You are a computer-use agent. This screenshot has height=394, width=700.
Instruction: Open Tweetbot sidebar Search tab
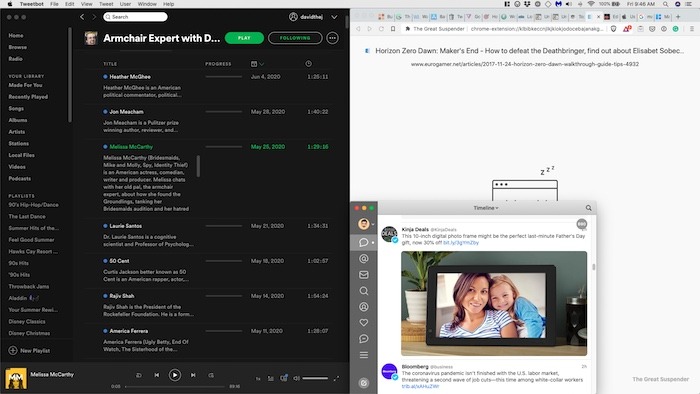pyautogui.click(x=364, y=291)
